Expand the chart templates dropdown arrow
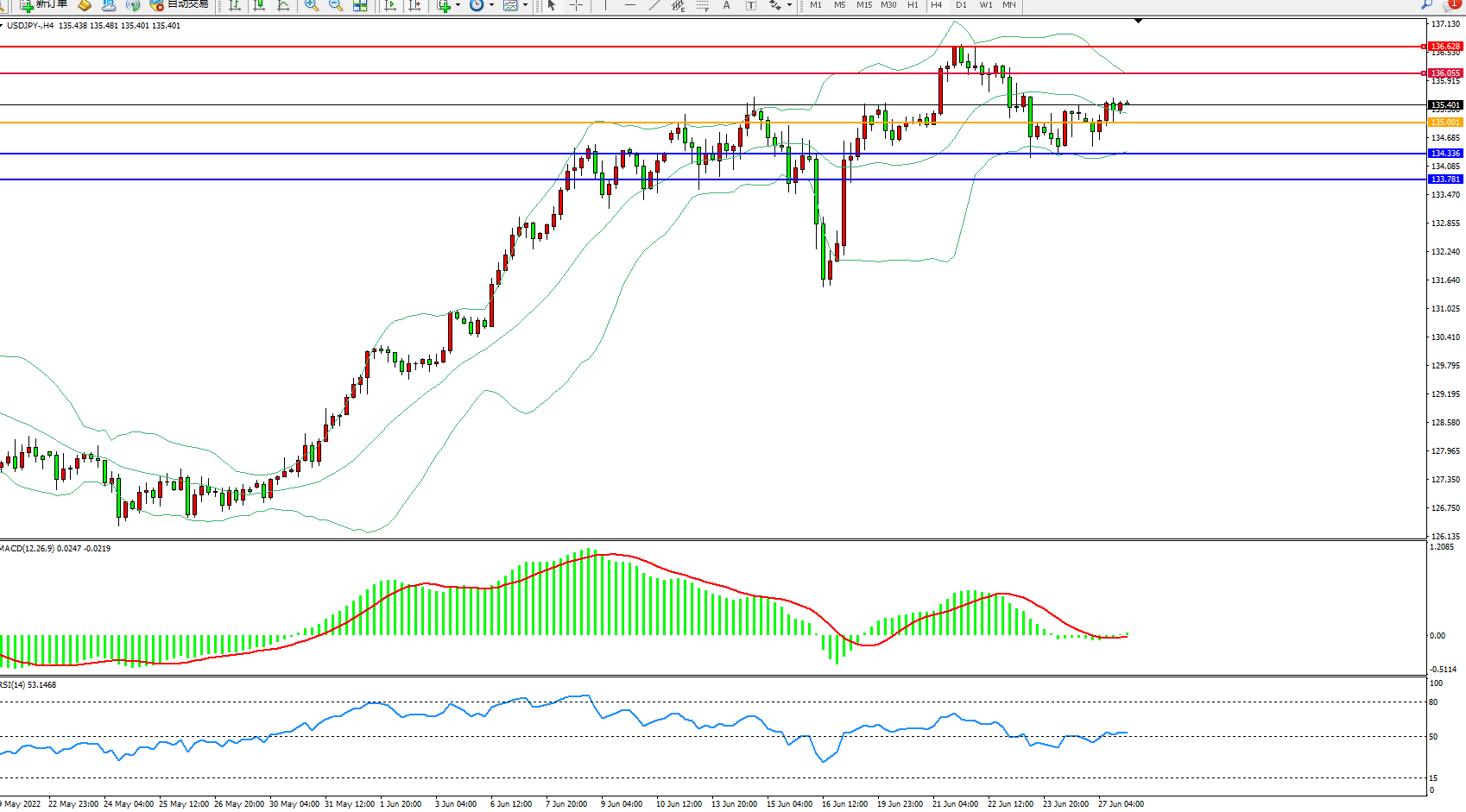Image resolution: width=1466 pixels, height=812 pixels. (525, 5)
